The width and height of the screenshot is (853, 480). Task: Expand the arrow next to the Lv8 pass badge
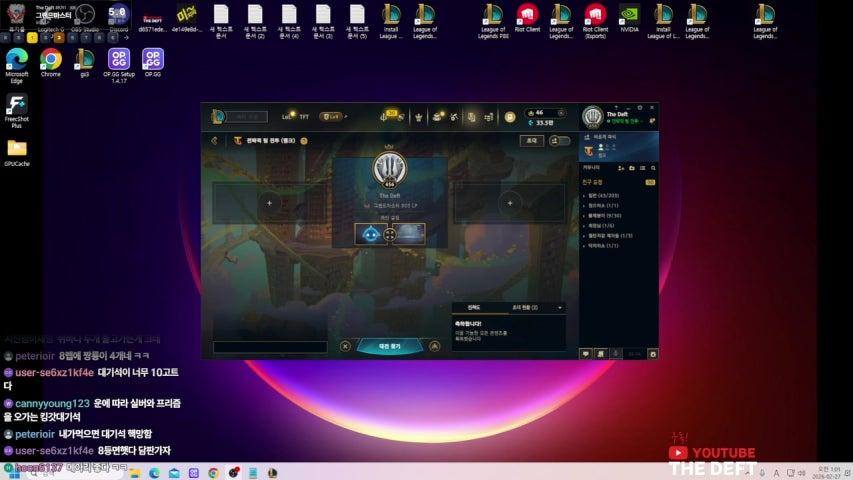346,116
